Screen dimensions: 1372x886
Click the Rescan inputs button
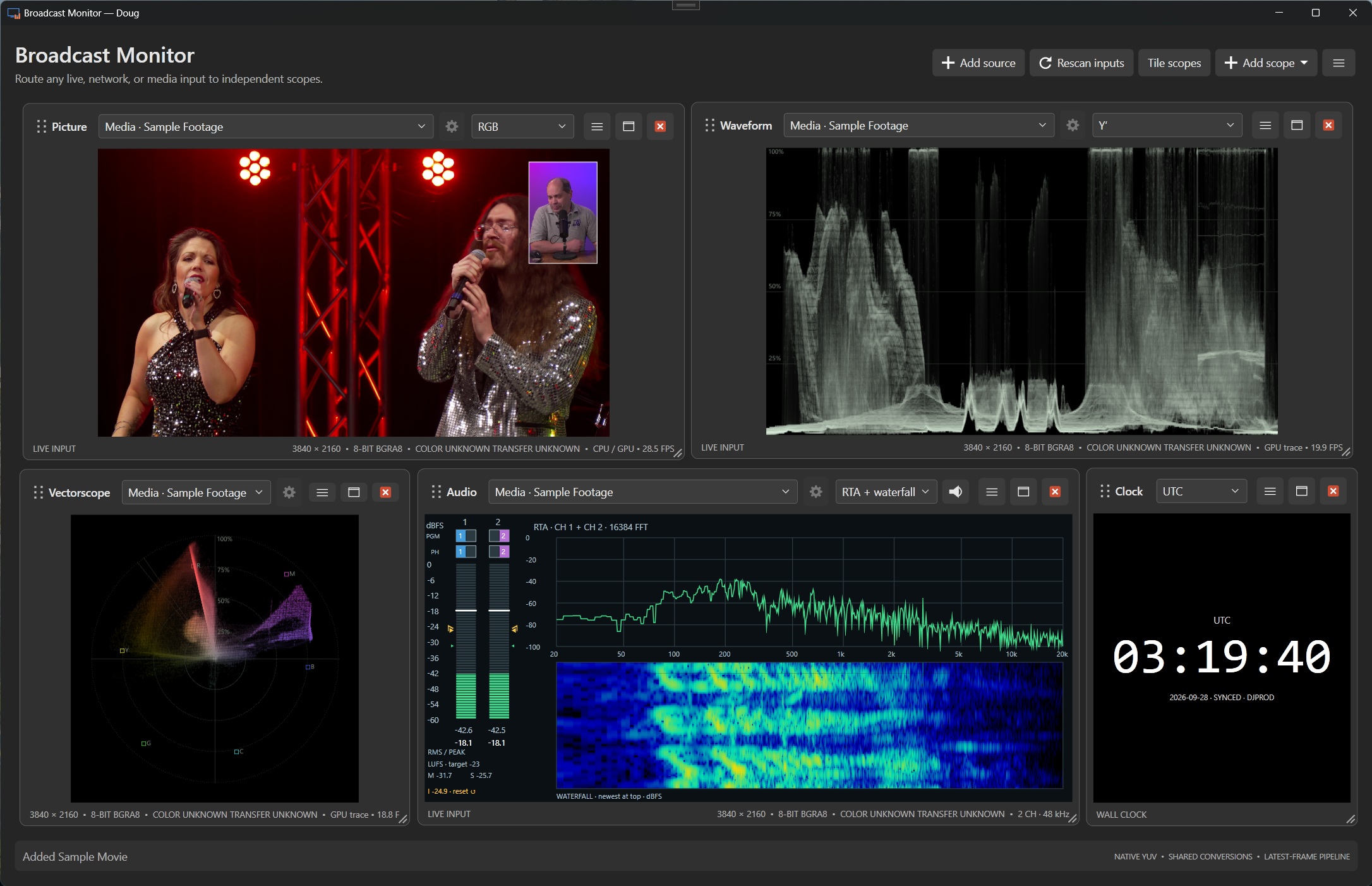click(1081, 63)
